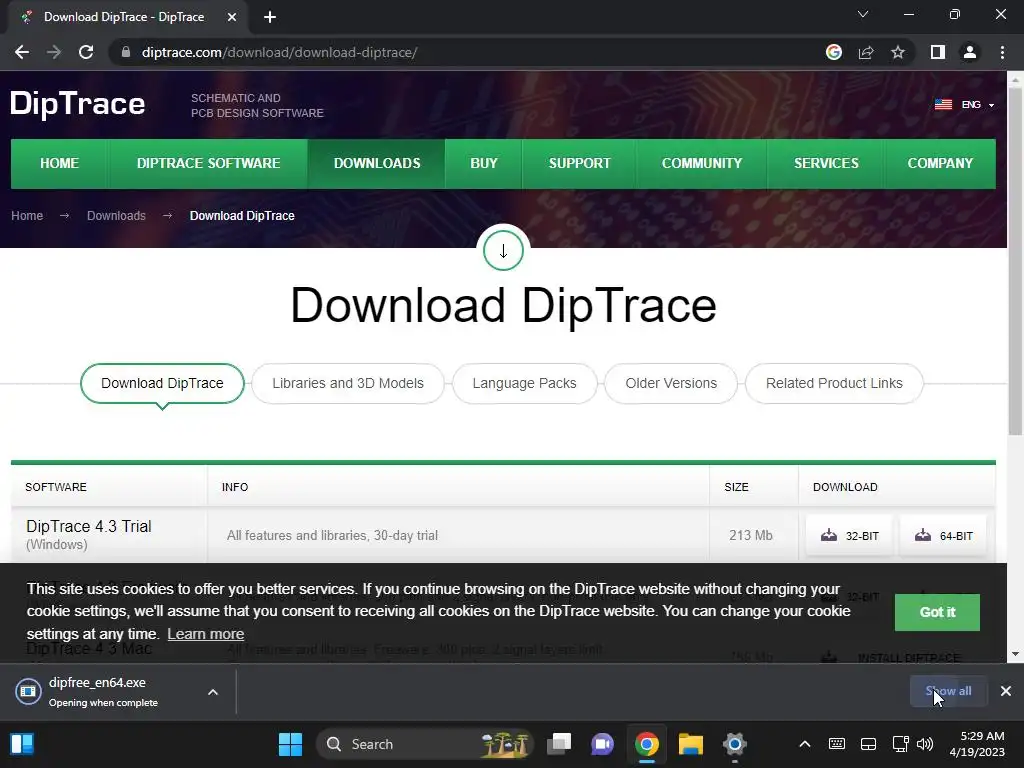Open the Windows Start menu
Viewport: 1024px width, 768px height.
tap(291, 744)
